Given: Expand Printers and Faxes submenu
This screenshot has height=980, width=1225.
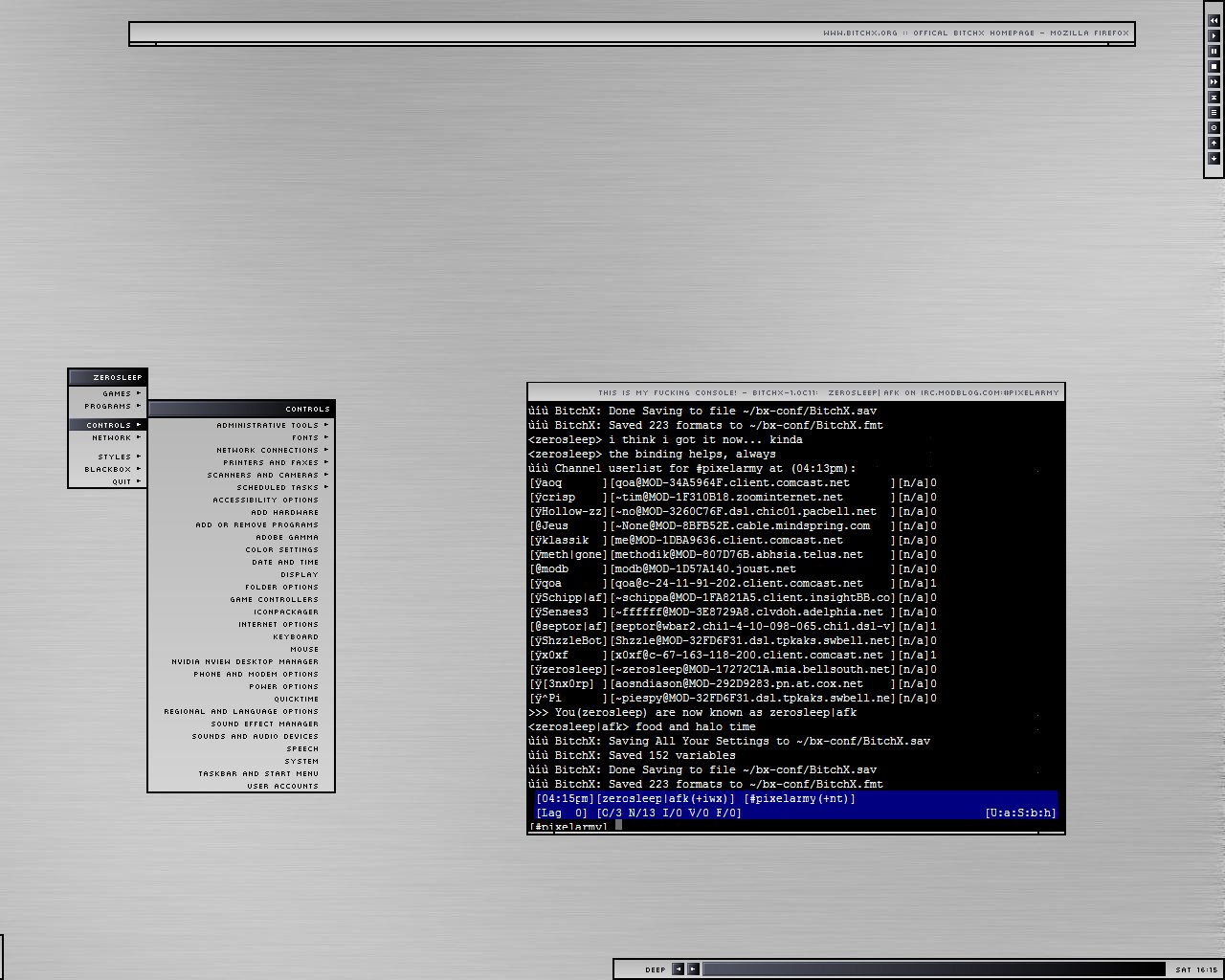Looking at the screenshot, I should 240,462.
